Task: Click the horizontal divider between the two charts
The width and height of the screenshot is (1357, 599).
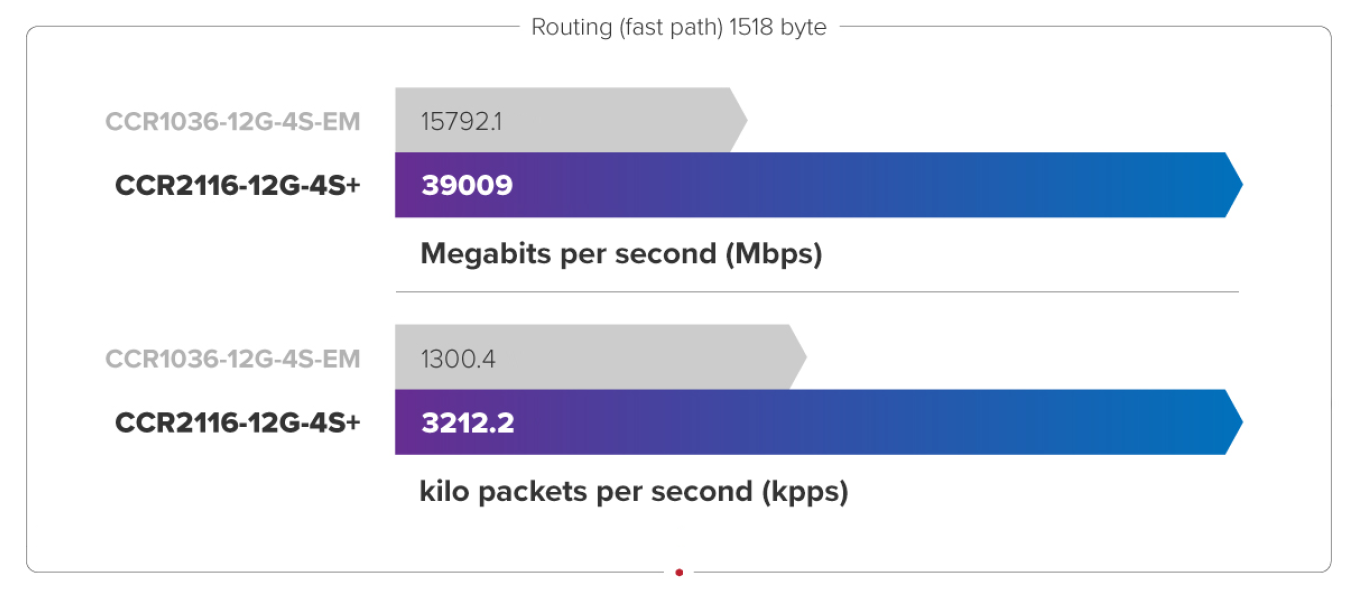Action: coord(816,292)
